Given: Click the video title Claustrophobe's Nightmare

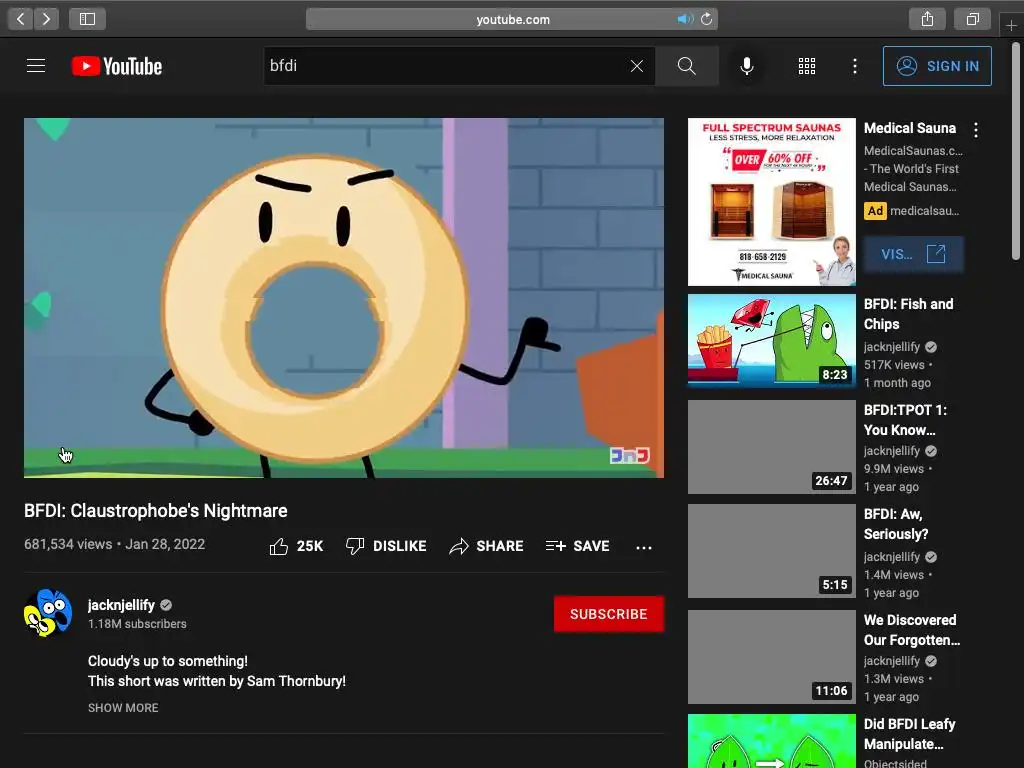Looking at the screenshot, I should pyautogui.click(x=155, y=511).
